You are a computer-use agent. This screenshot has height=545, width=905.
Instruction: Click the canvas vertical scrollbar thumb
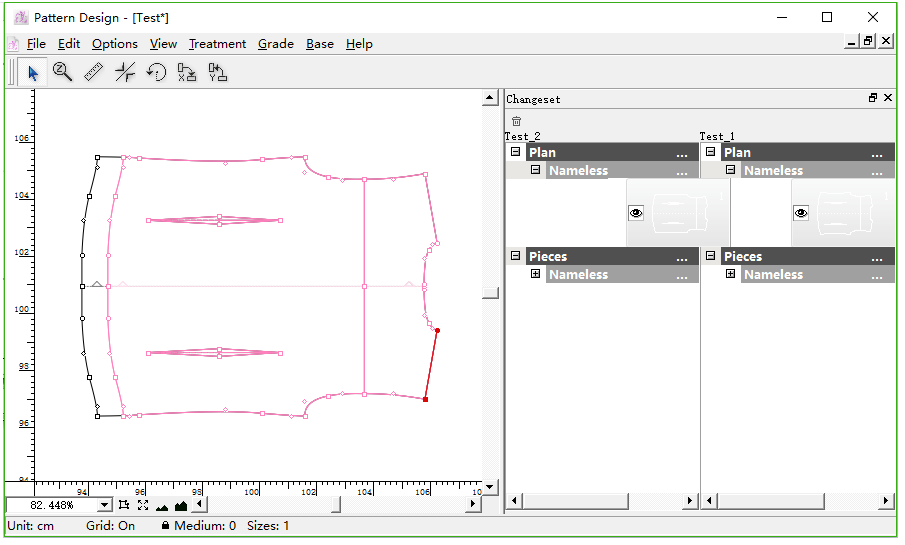point(490,293)
